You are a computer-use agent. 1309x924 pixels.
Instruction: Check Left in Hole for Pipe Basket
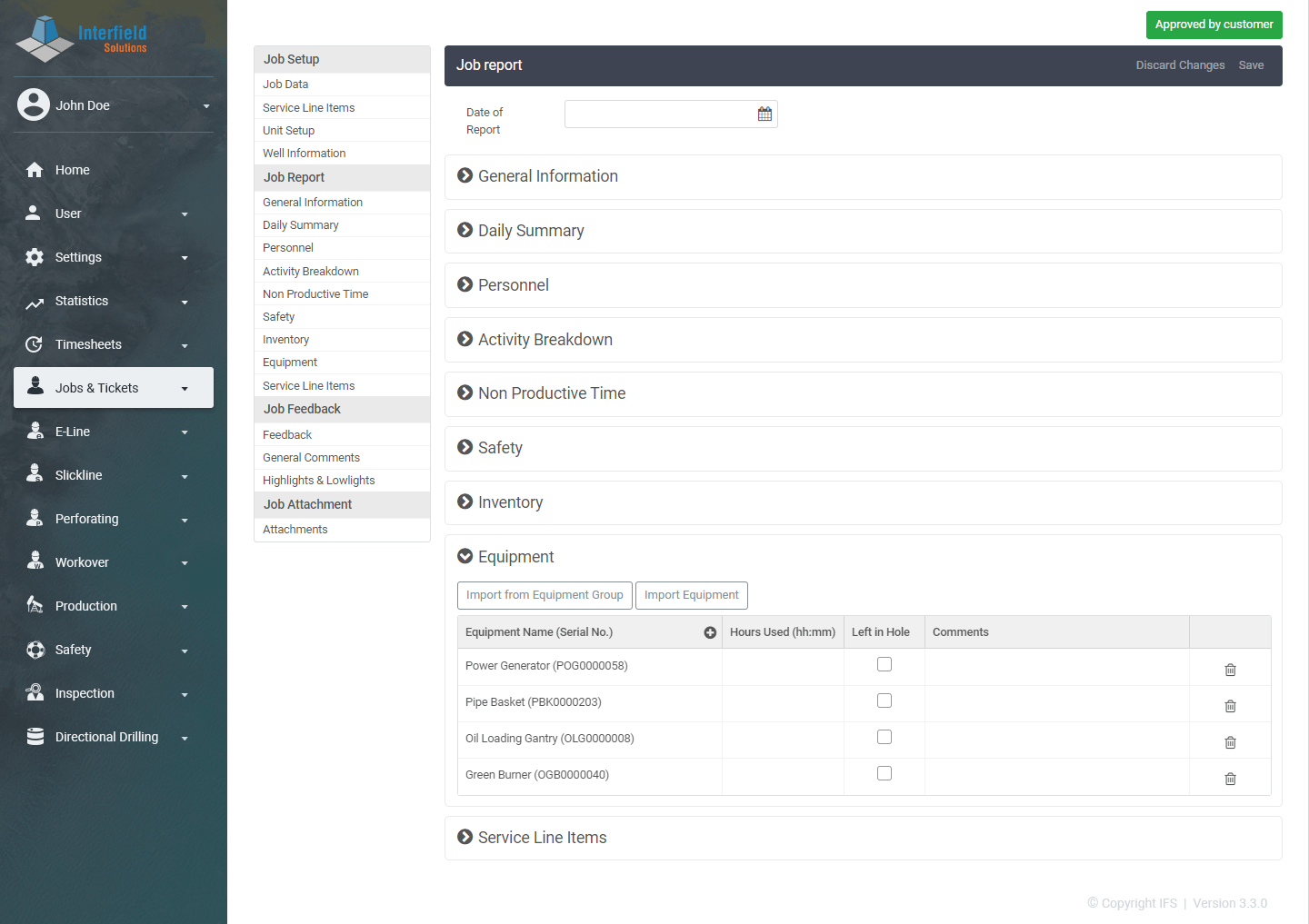coord(884,700)
